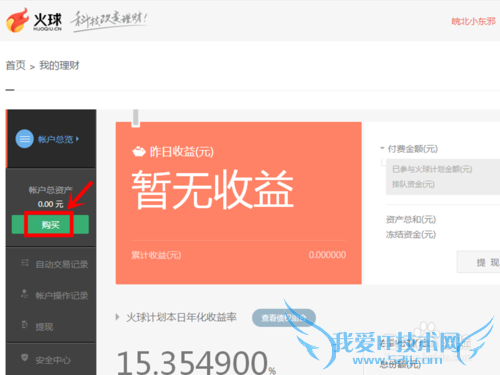Open user name 皖北小东邪 link
The width and height of the screenshot is (500, 375).
473,21
